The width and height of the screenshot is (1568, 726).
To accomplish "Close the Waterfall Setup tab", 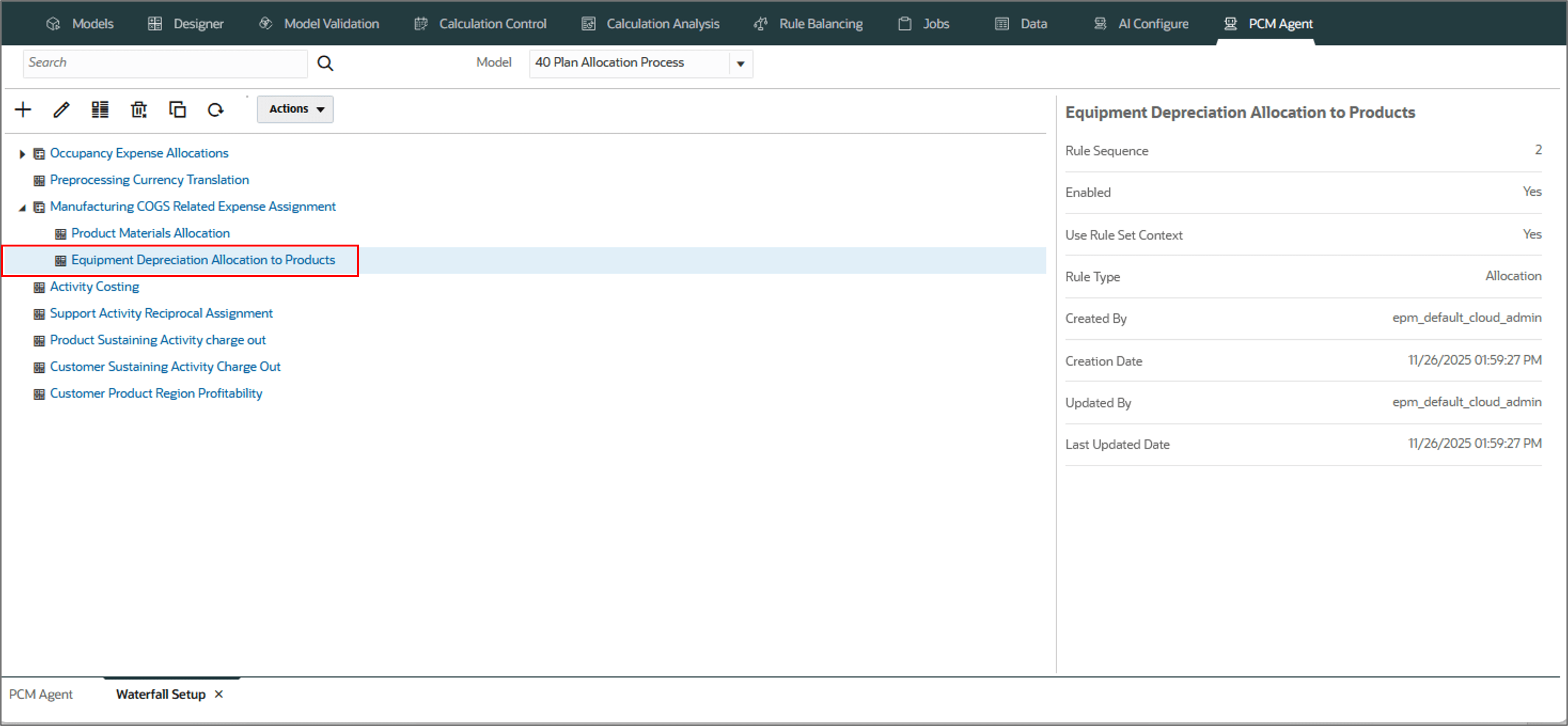I will 219,694.
